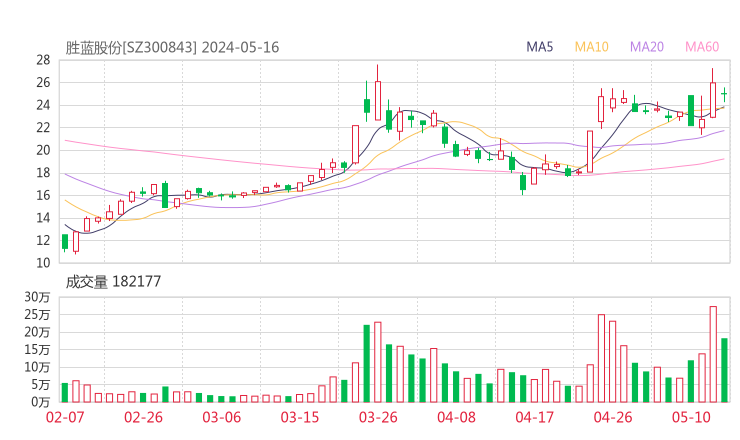
Task: Click the 5万 volume axis label
Action: (x=41, y=385)
